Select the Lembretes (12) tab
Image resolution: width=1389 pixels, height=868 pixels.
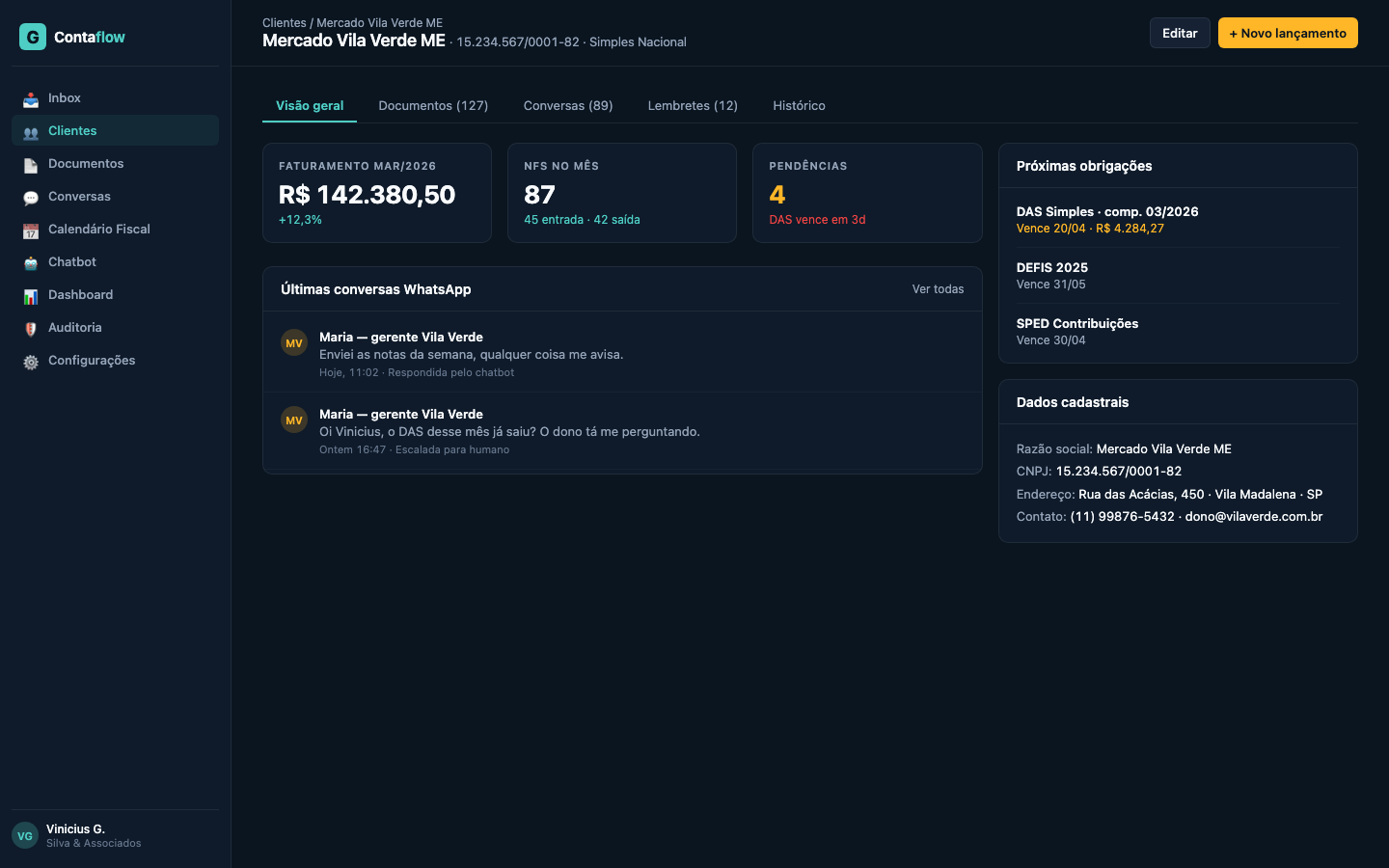[693, 106]
